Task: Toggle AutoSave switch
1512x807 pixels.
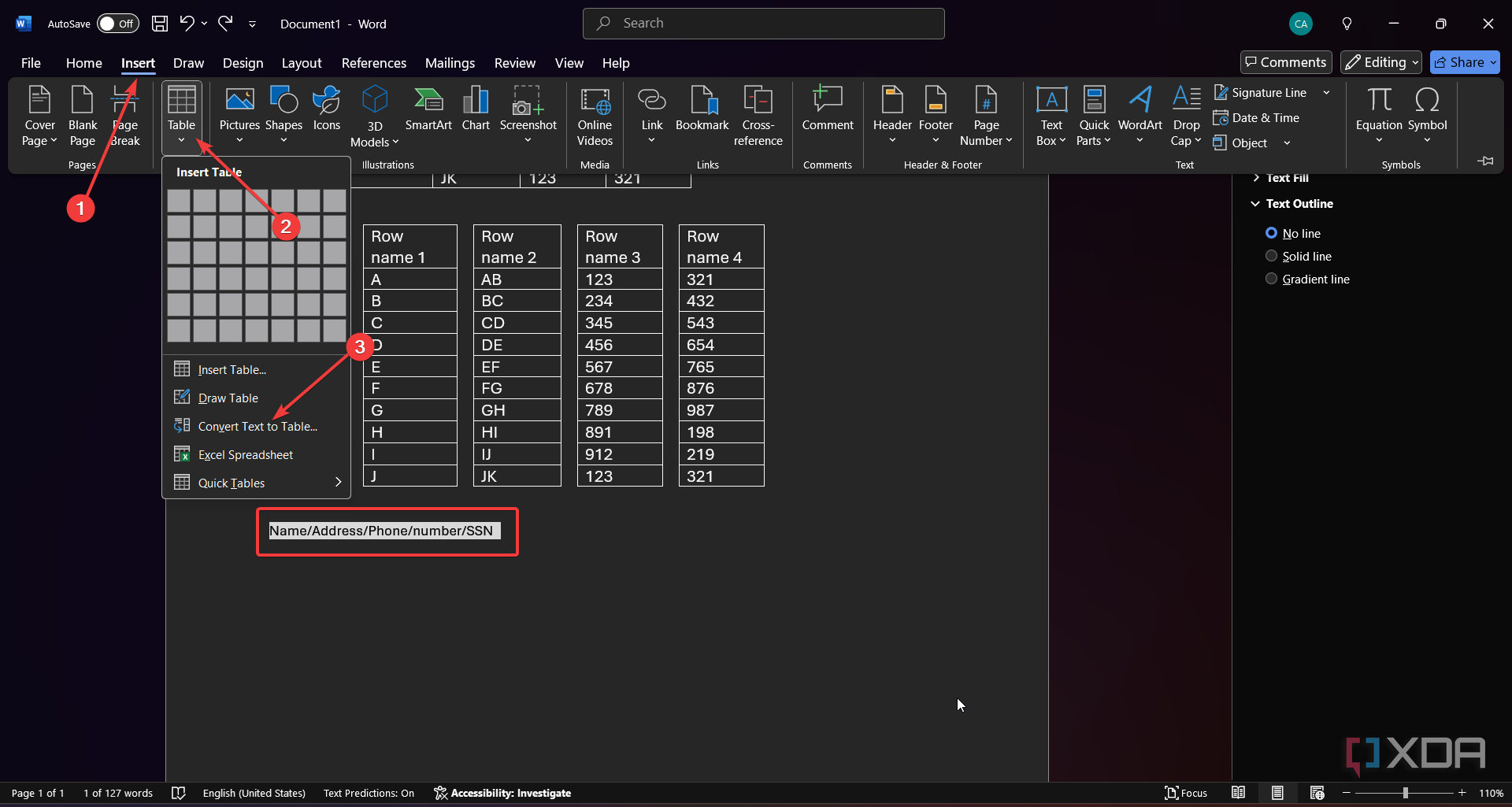Action: (117, 24)
